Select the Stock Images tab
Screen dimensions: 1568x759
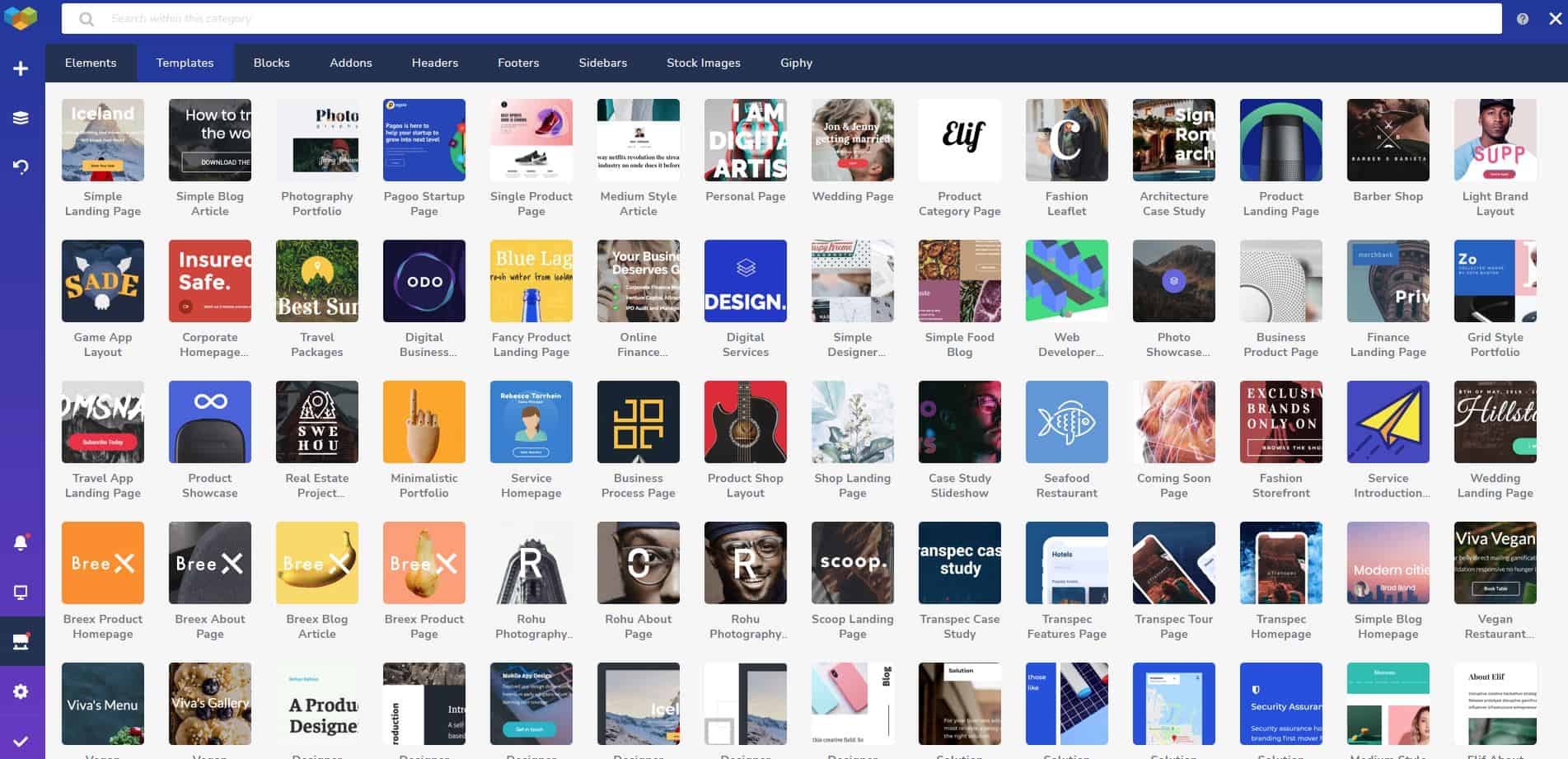[703, 63]
